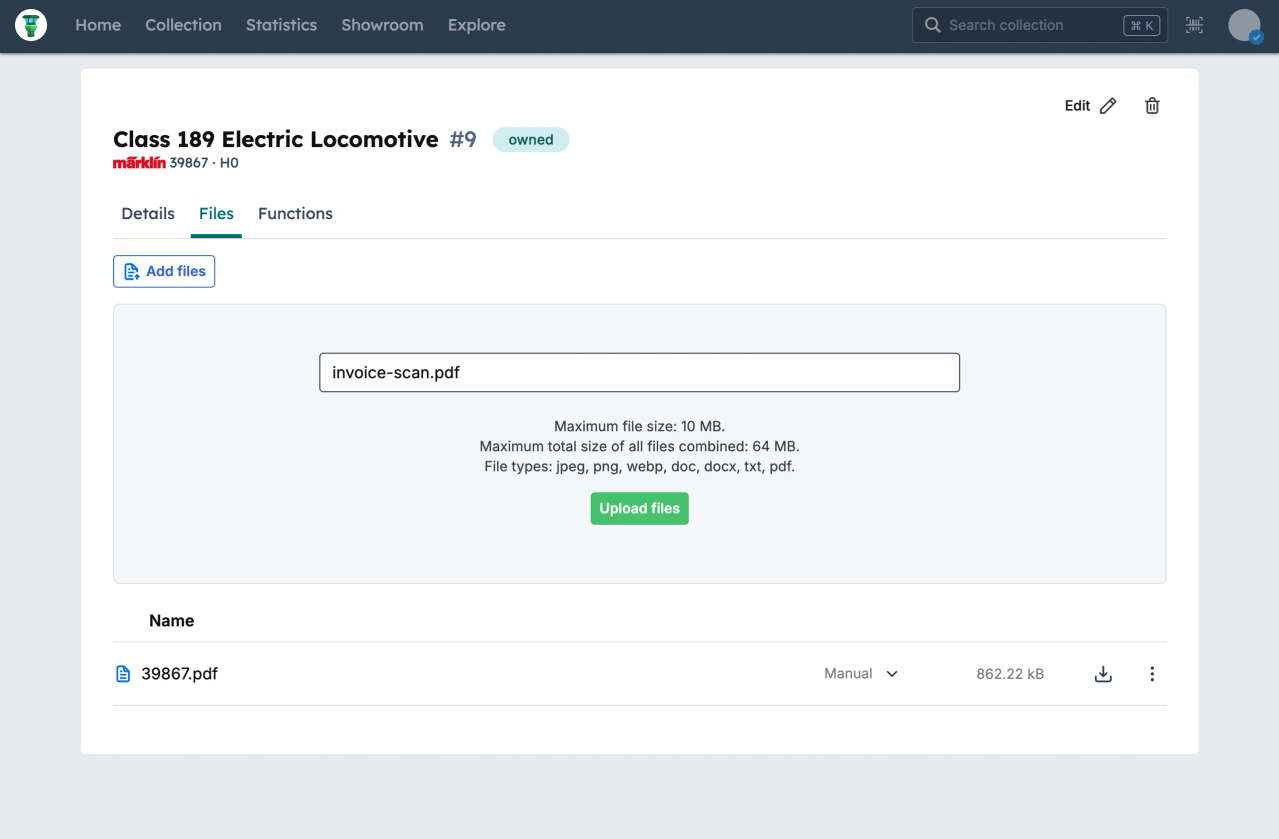Click the Add files button
The image size is (1279, 839).
coord(164,271)
